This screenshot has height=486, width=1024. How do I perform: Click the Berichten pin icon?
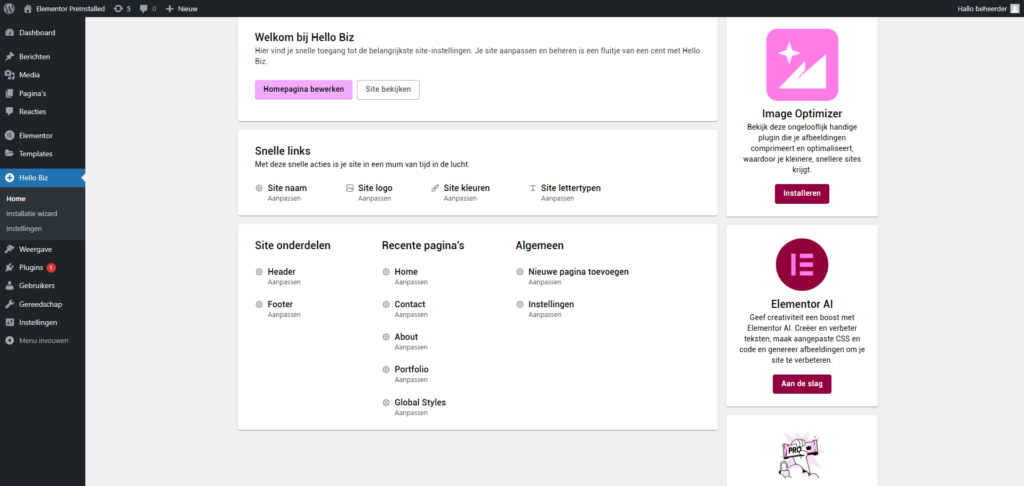tap(10, 57)
